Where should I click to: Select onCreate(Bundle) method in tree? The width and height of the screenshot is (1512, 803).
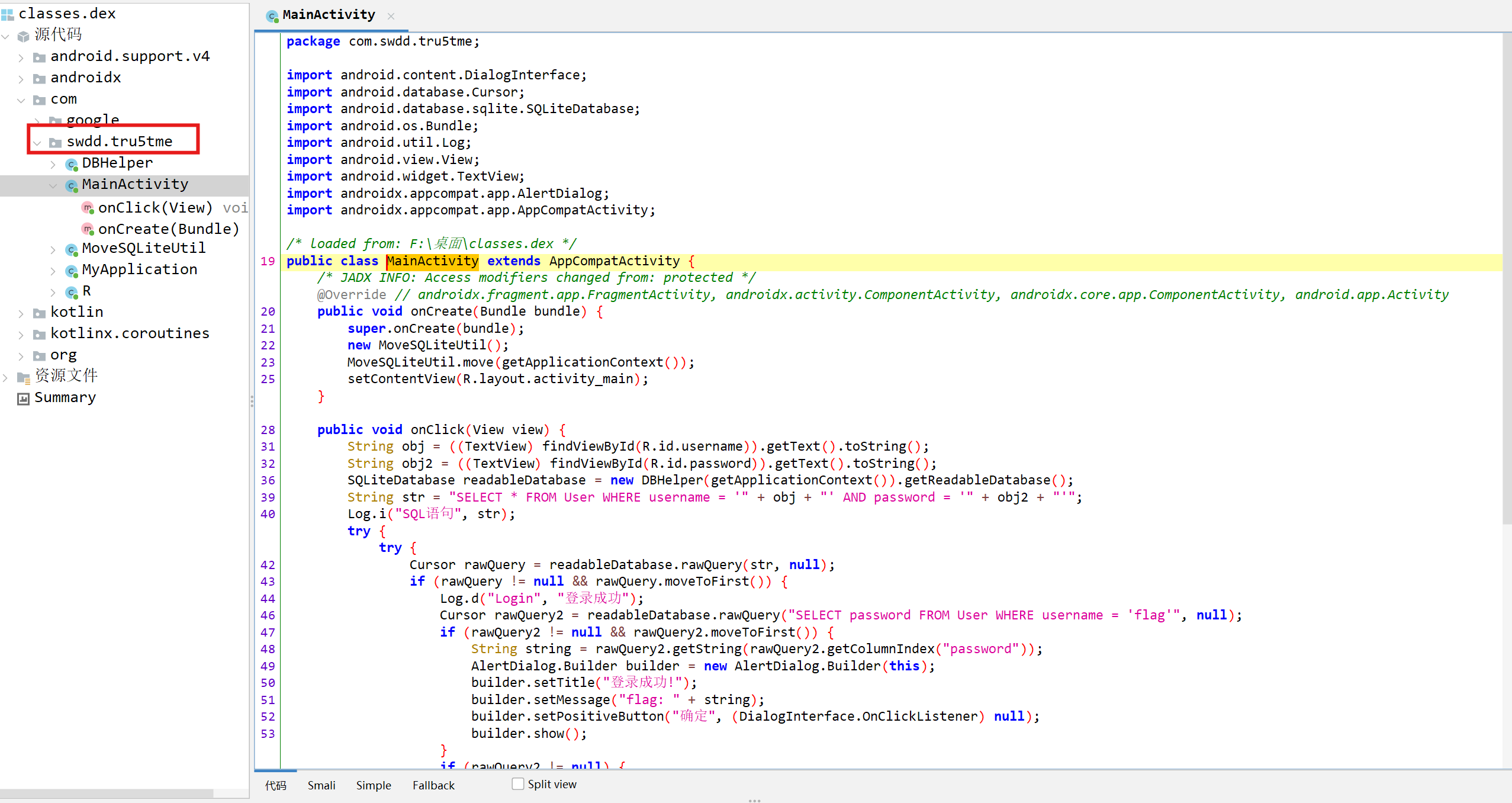169,229
